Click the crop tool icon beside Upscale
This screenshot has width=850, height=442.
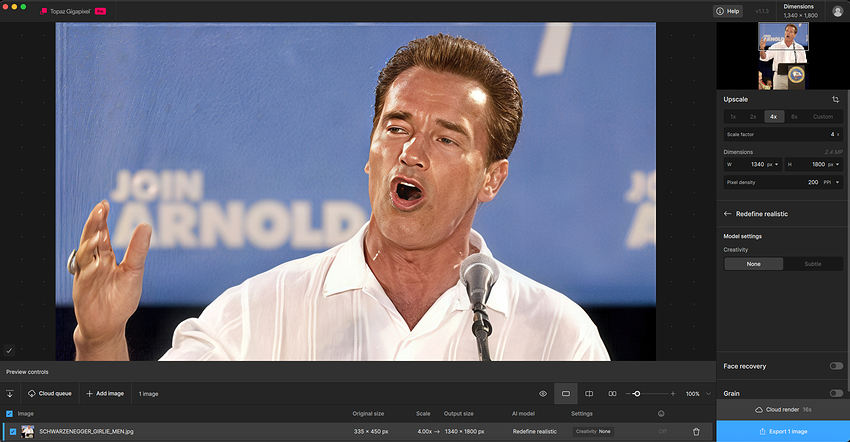tap(835, 99)
